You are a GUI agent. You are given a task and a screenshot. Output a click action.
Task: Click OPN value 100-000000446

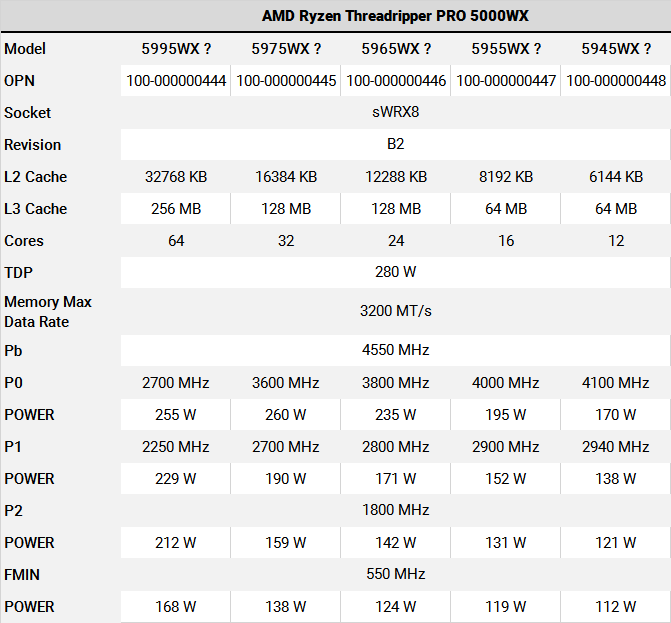[x=396, y=81]
